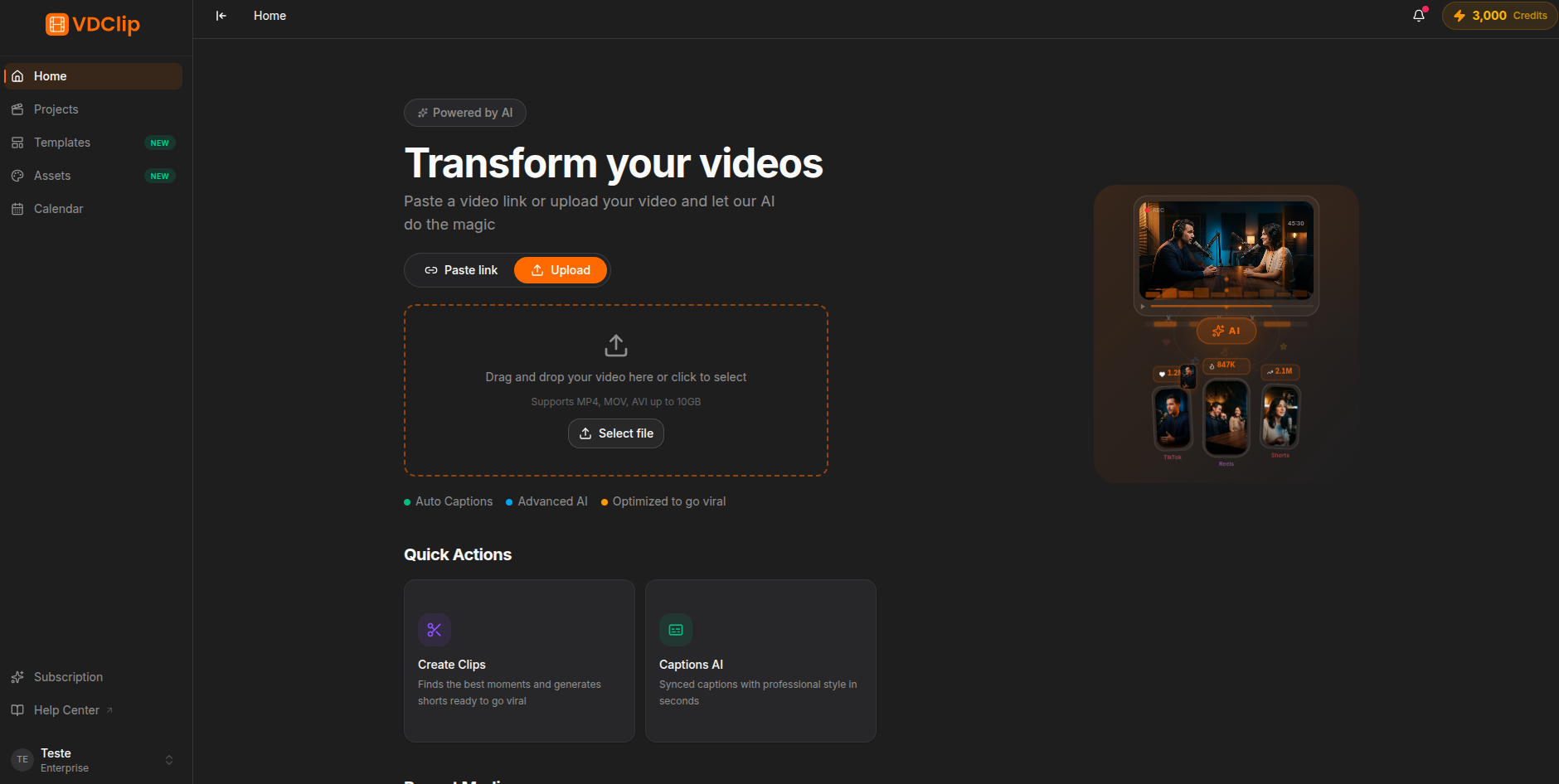This screenshot has height=784, width=1559.
Task: Click the TE user avatar
Action: (x=22, y=760)
